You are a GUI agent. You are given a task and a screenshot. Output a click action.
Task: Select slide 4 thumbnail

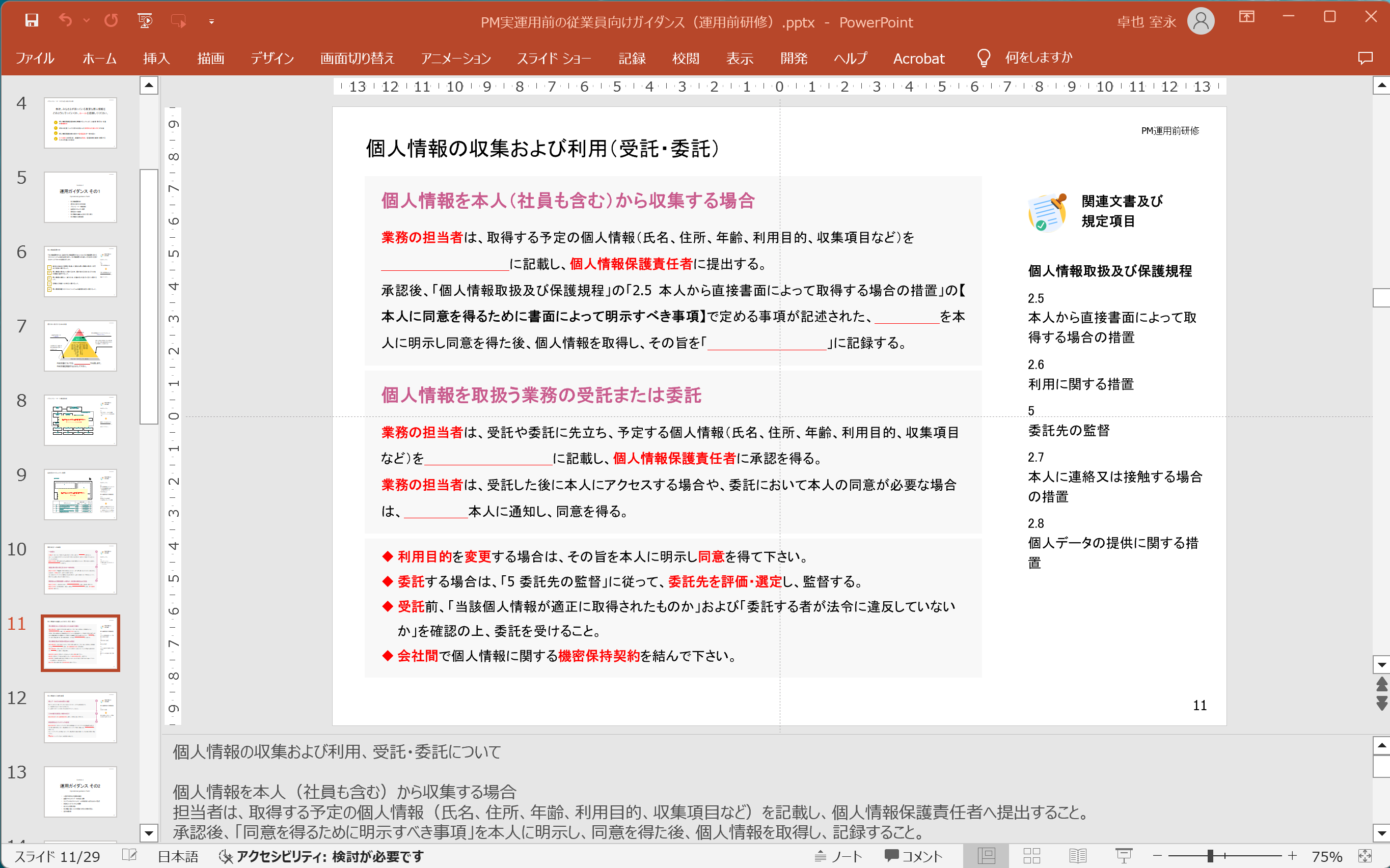pyautogui.click(x=80, y=123)
